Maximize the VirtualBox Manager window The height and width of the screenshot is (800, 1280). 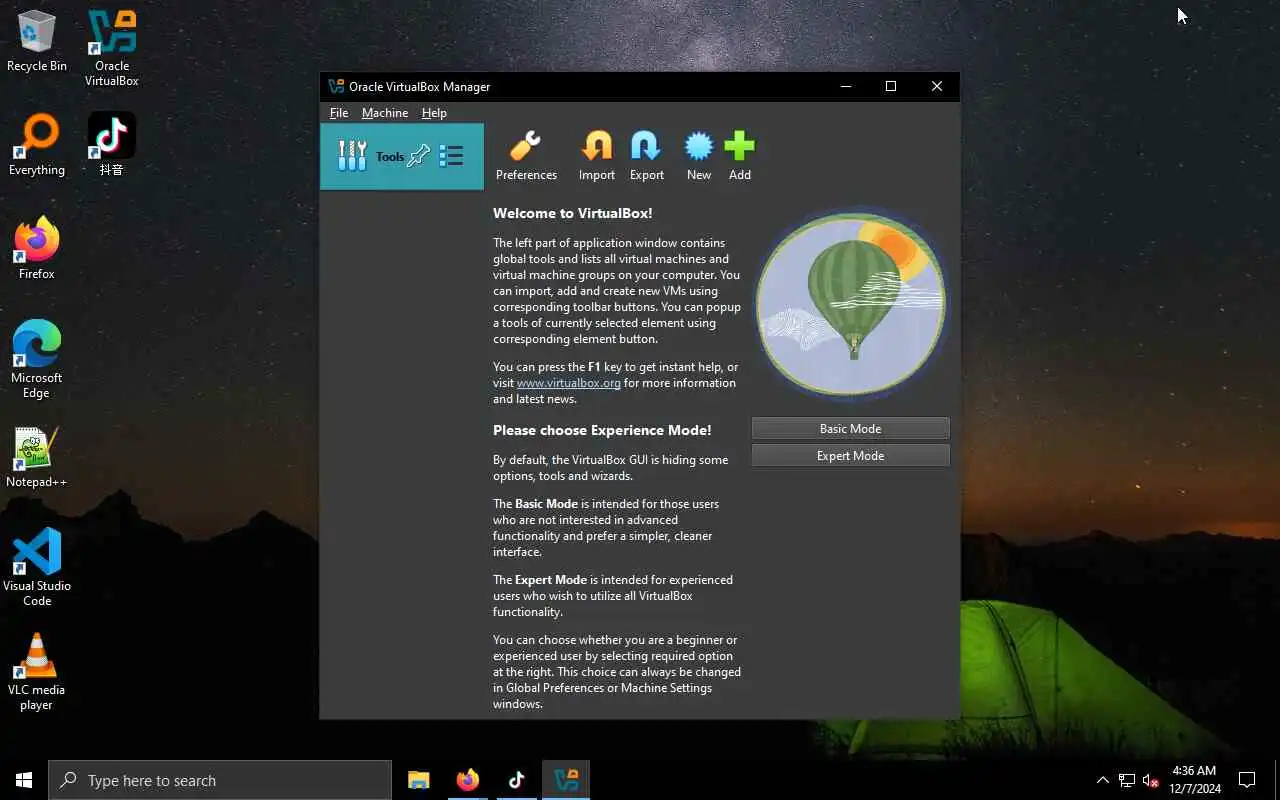point(891,86)
